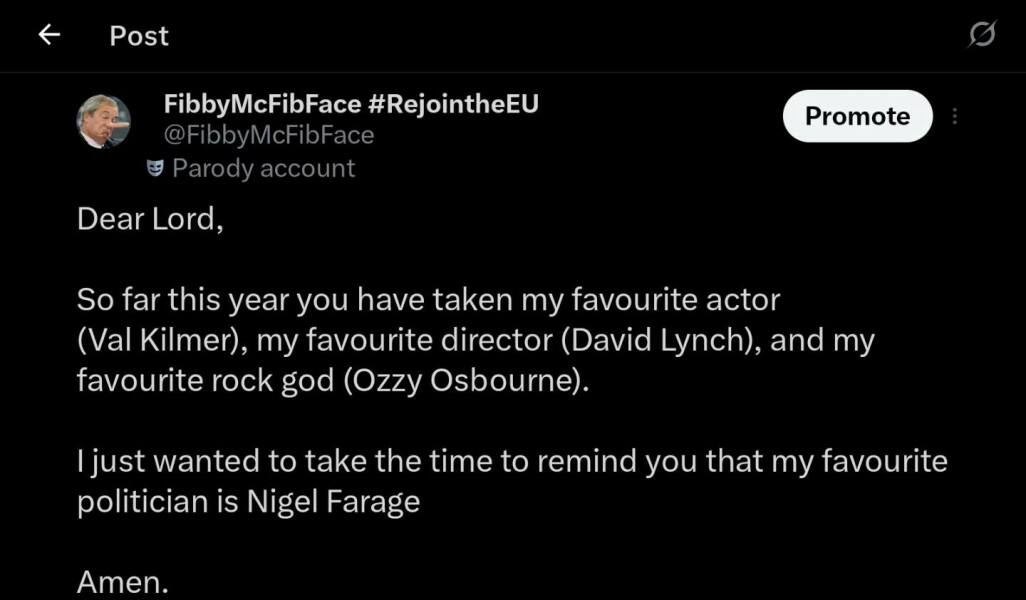Screen dimensions: 1026x600
Task: Click the Parody account label text
Action: click(x=263, y=168)
